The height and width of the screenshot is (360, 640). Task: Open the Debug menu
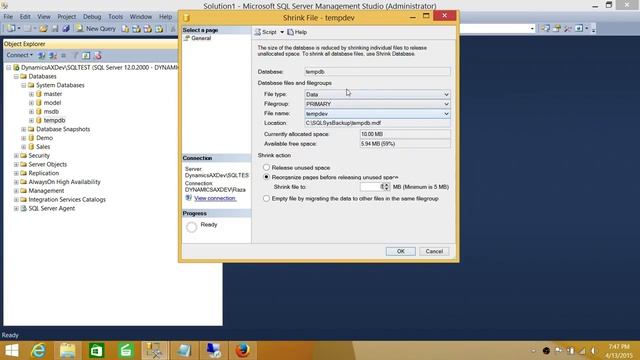tap(92, 17)
